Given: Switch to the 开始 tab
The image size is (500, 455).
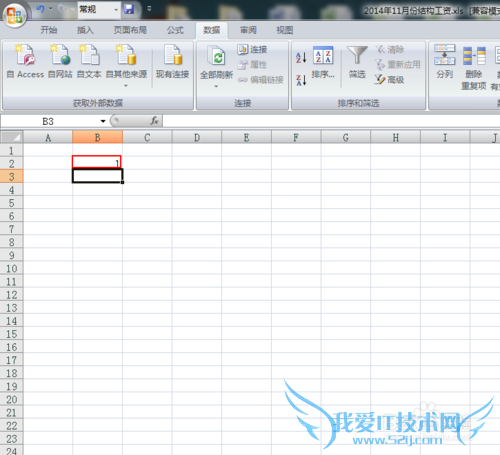Looking at the screenshot, I should [x=49, y=30].
